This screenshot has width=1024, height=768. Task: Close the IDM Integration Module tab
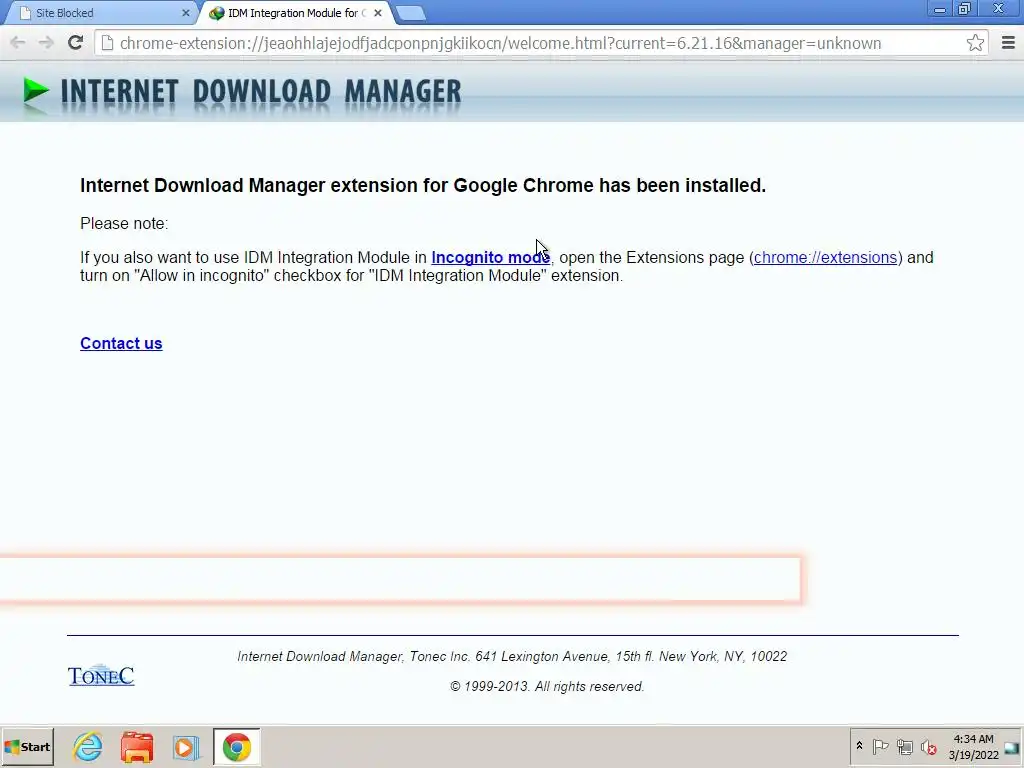coord(377,13)
